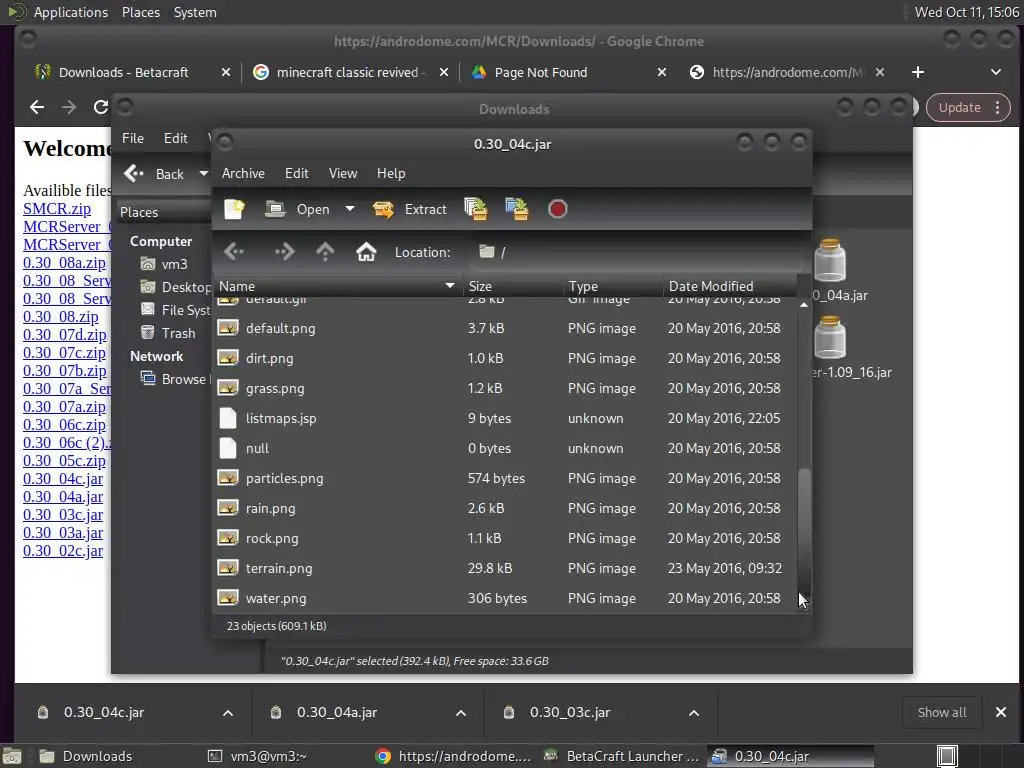
Task: Click Show all downloads button
Action: point(942,712)
